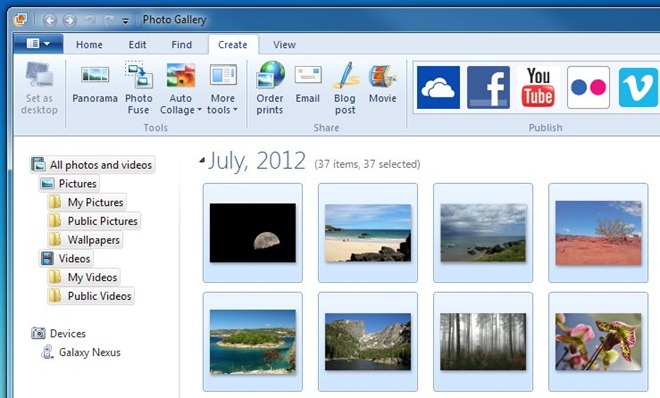Switch to the View tab
The height and width of the screenshot is (398, 660).
[284, 45]
